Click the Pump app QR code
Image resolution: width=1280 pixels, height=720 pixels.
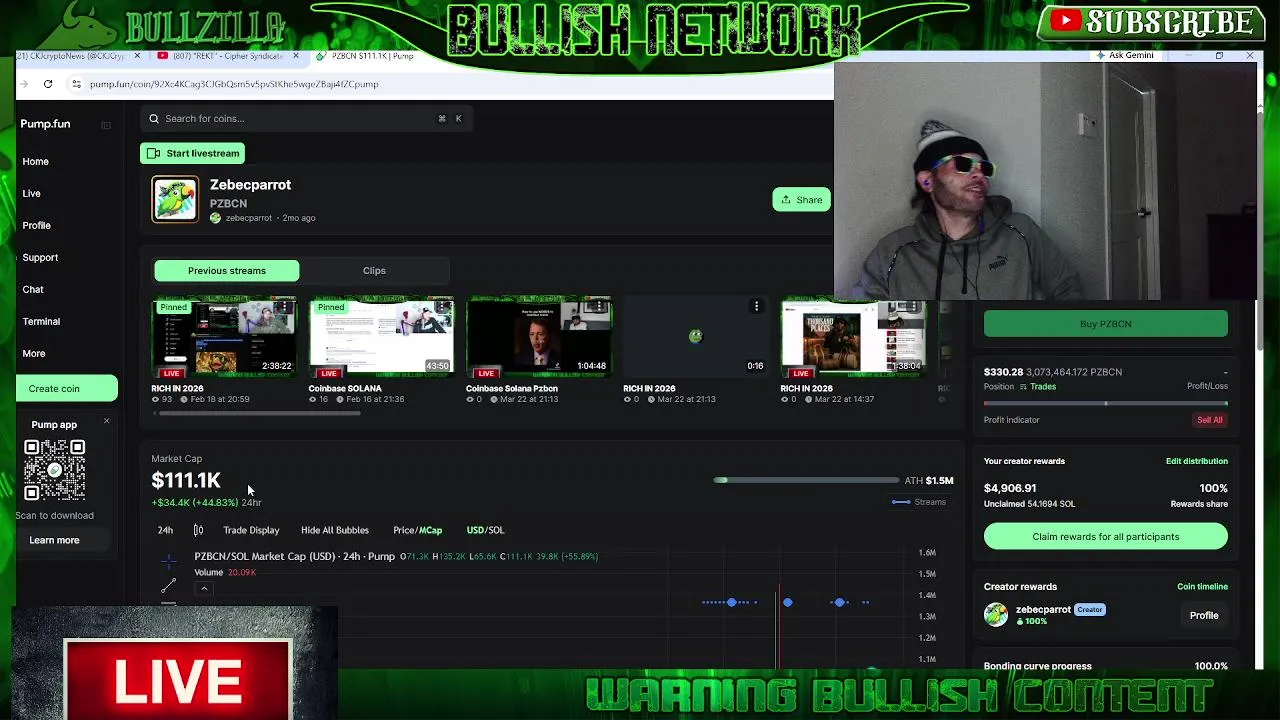tap(54, 470)
